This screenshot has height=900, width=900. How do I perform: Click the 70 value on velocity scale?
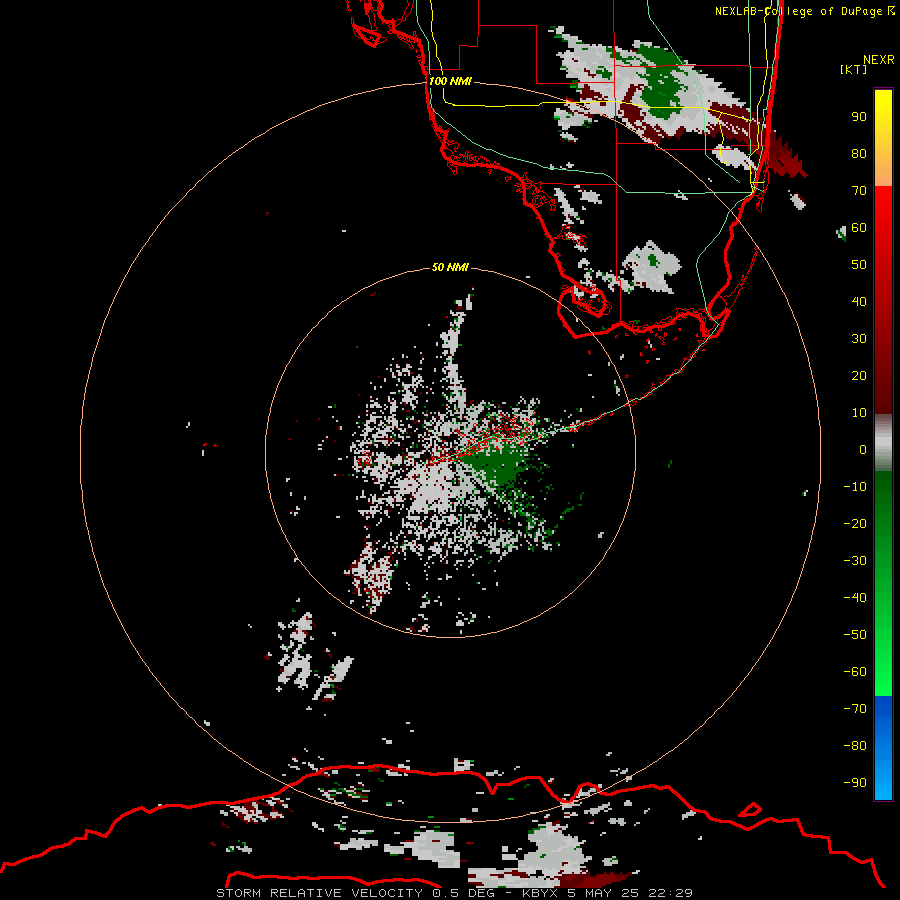pyautogui.click(x=859, y=191)
